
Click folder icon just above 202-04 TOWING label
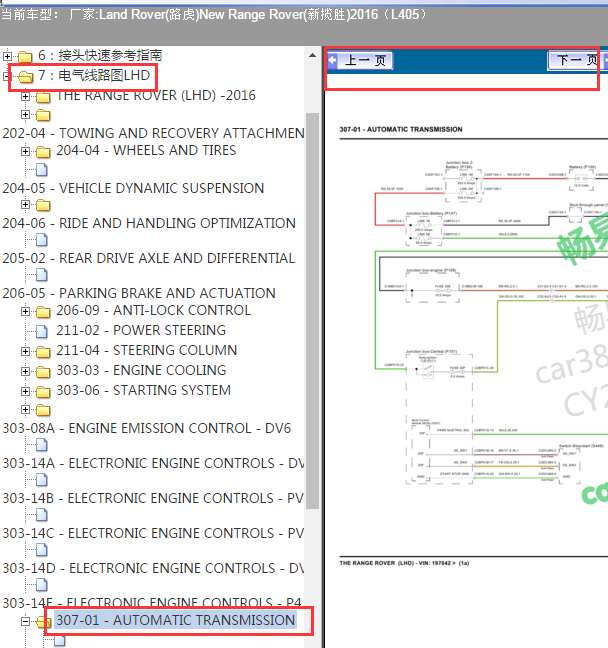point(43,115)
